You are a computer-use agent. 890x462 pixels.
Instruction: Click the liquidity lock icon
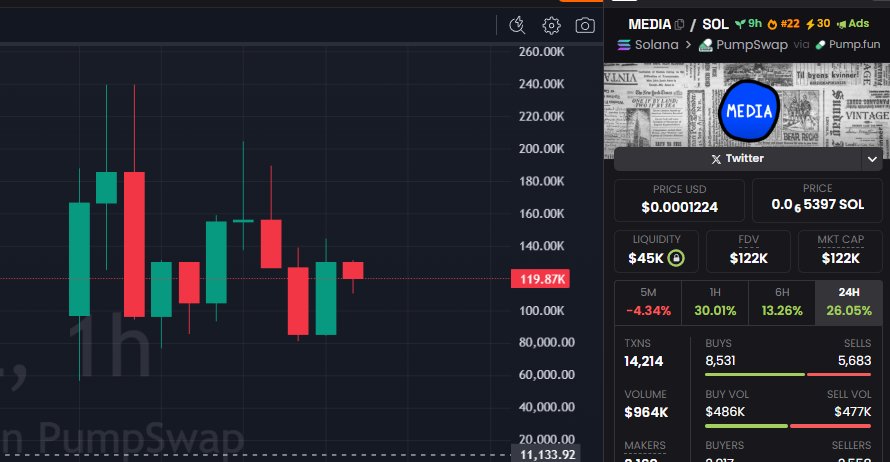[677, 259]
